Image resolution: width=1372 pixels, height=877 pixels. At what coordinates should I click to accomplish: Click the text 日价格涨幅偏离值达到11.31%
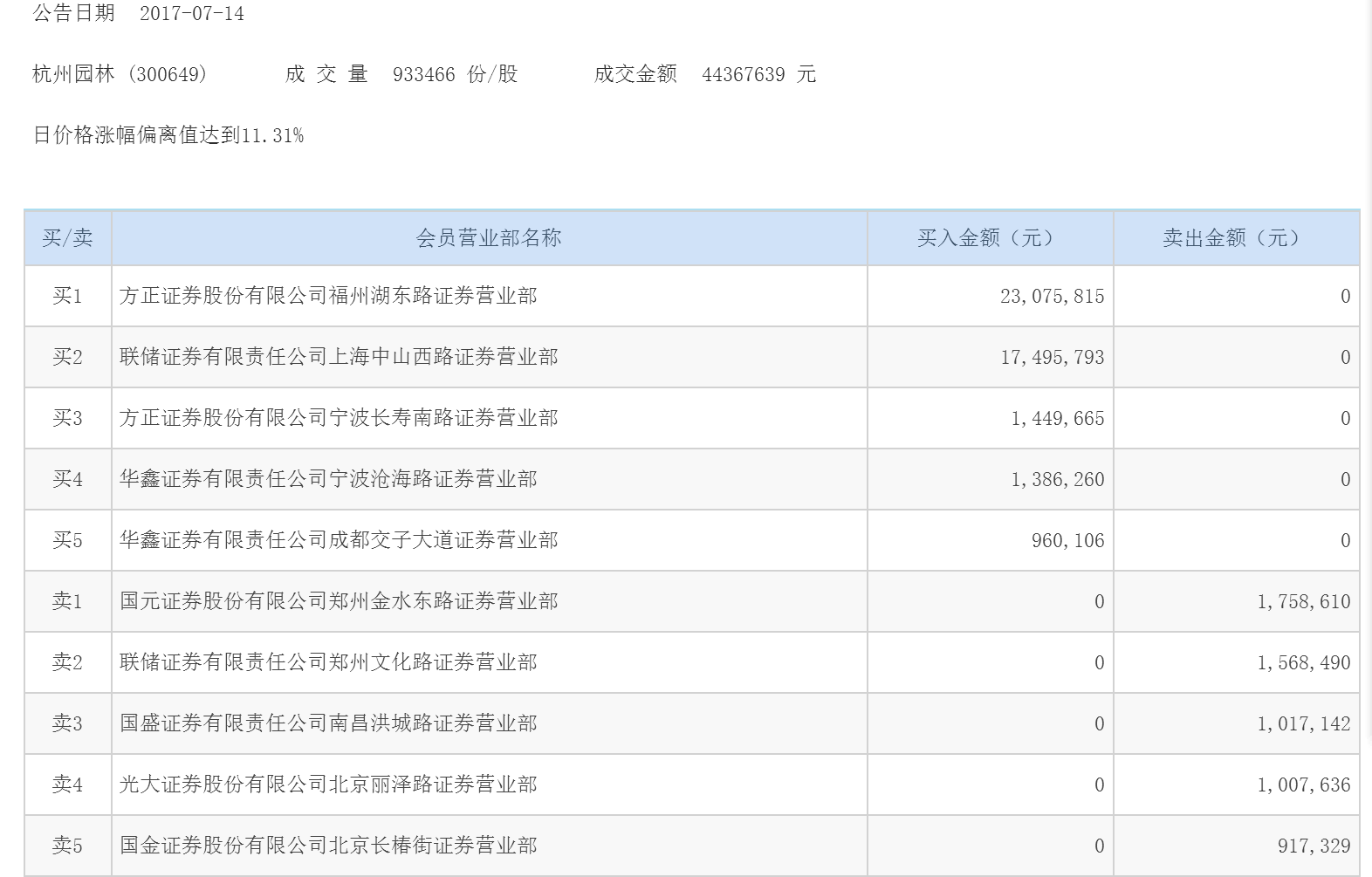pyautogui.click(x=168, y=135)
